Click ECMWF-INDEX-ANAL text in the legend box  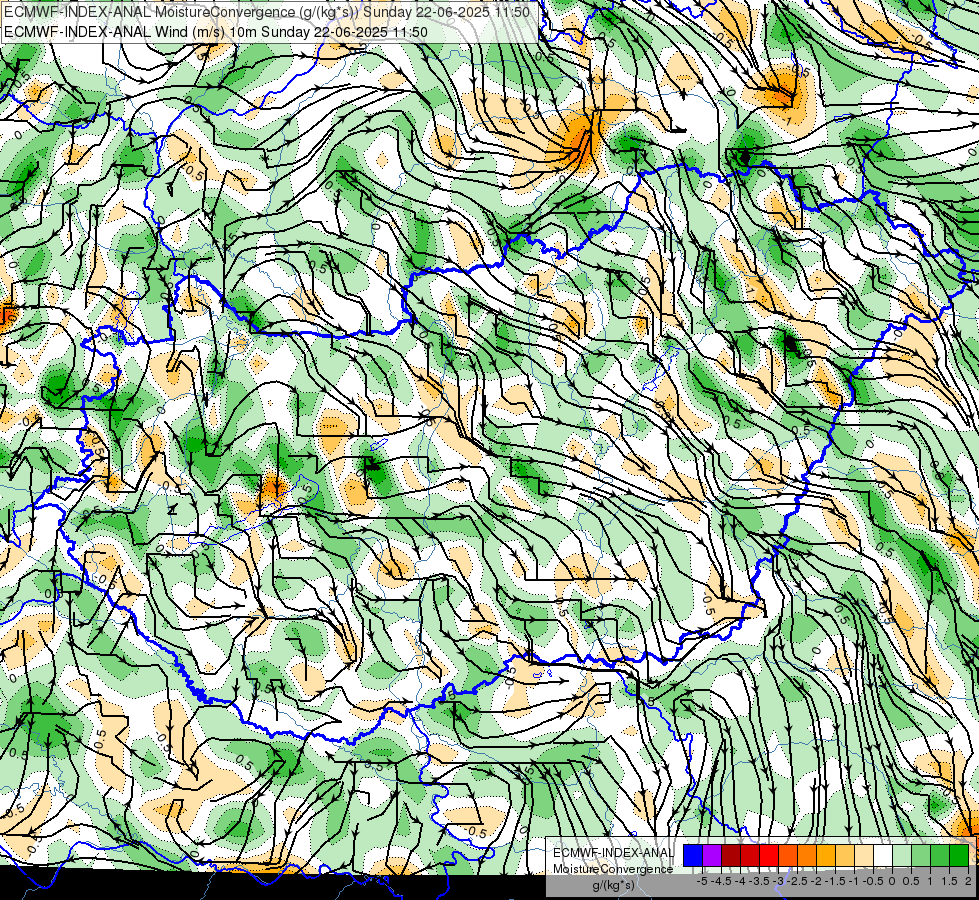click(x=613, y=853)
